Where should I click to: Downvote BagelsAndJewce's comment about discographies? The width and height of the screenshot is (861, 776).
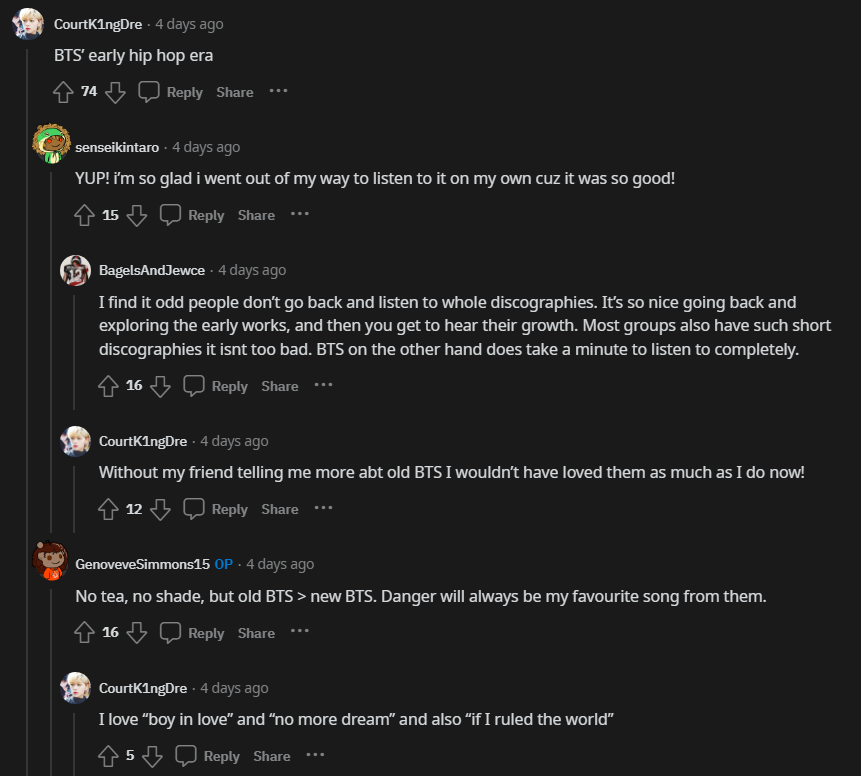pyautogui.click(x=160, y=386)
